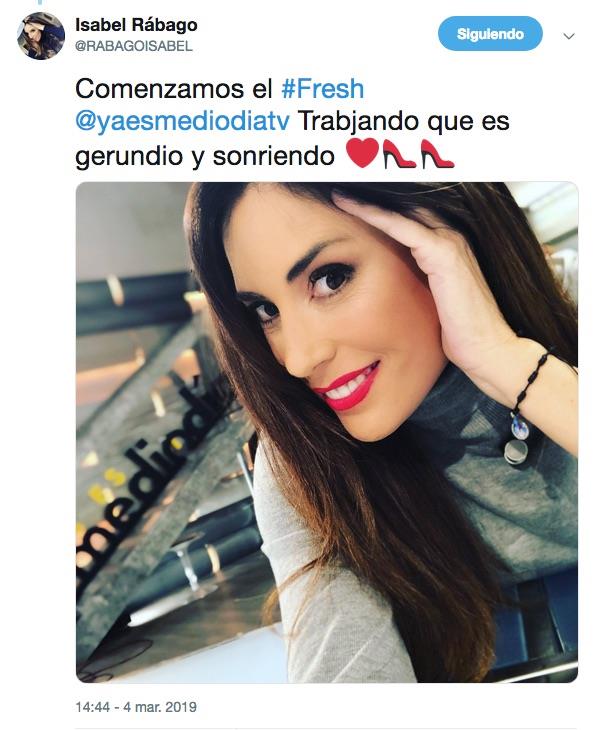
Task: Open the 14:44 - 4 mar. 2019 timestamp
Action: (136, 707)
